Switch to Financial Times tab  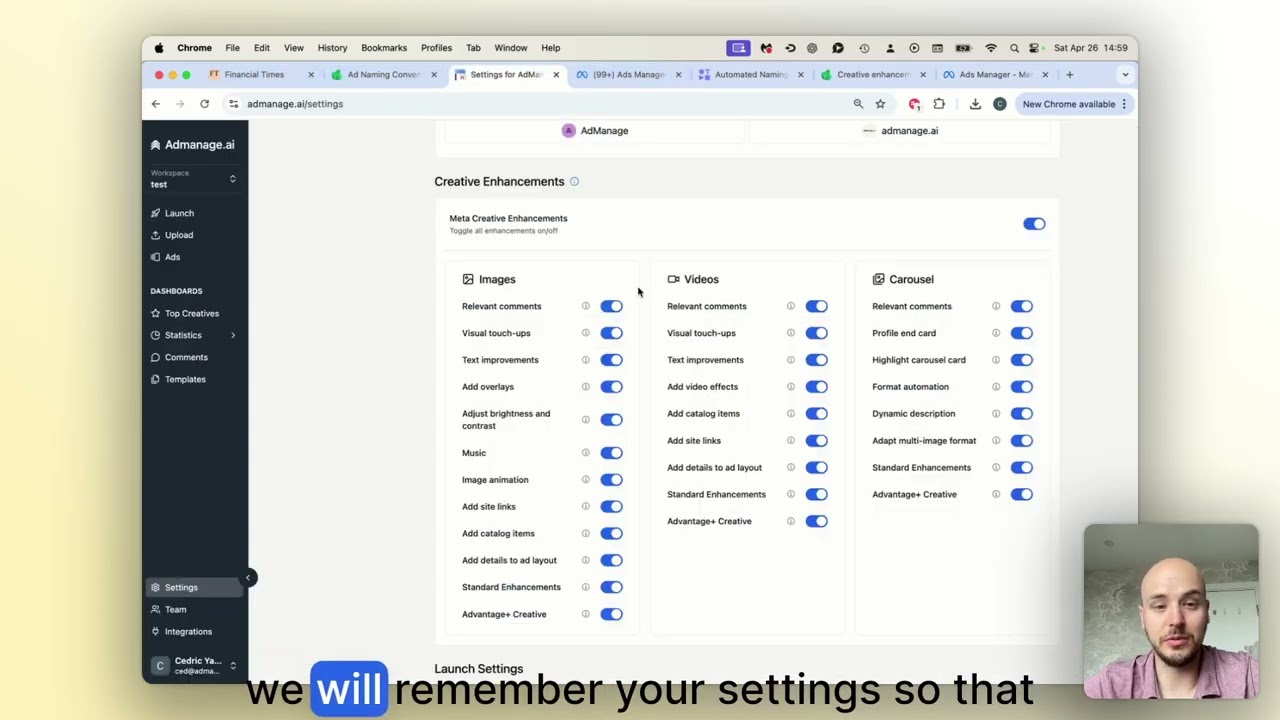click(254, 75)
